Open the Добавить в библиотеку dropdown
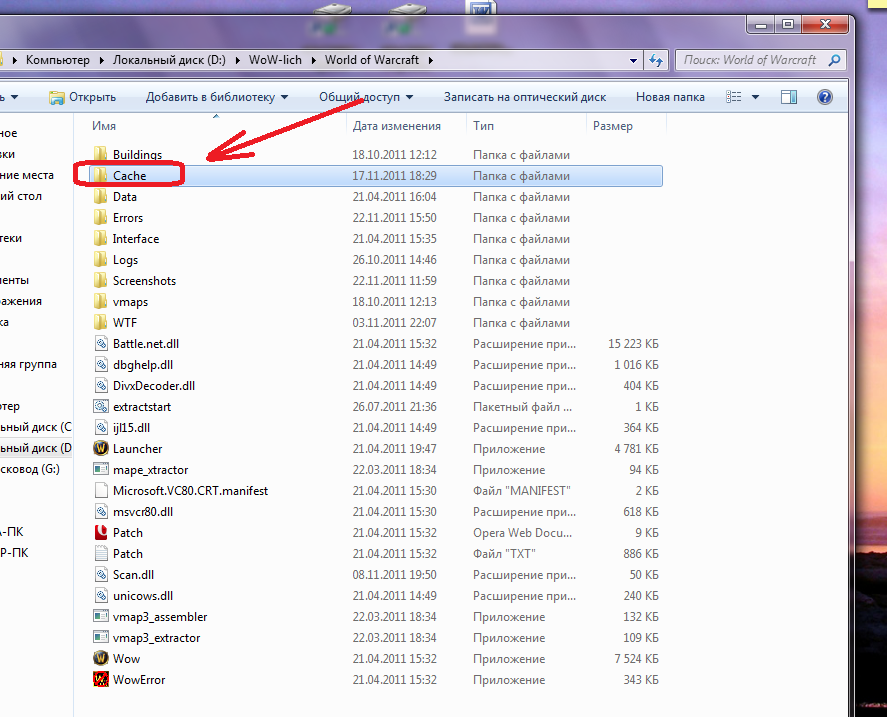The width and height of the screenshot is (887, 717). tap(217, 97)
